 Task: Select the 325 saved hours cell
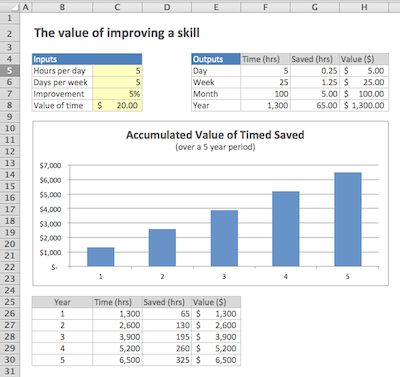(167, 360)
